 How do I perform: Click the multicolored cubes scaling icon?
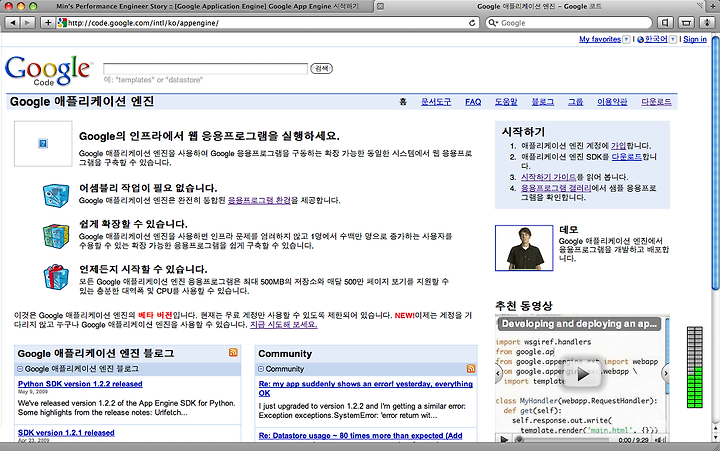point(56,236)
